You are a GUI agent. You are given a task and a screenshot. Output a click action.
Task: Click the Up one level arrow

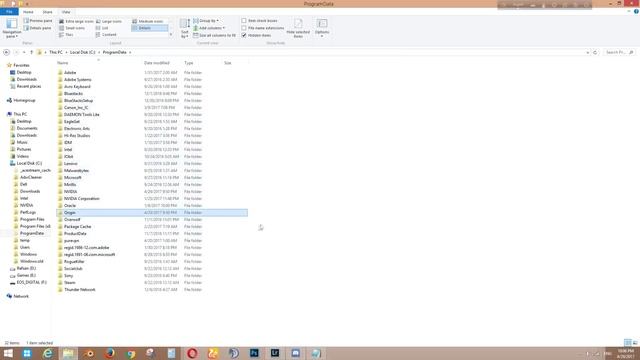(31, 52)
